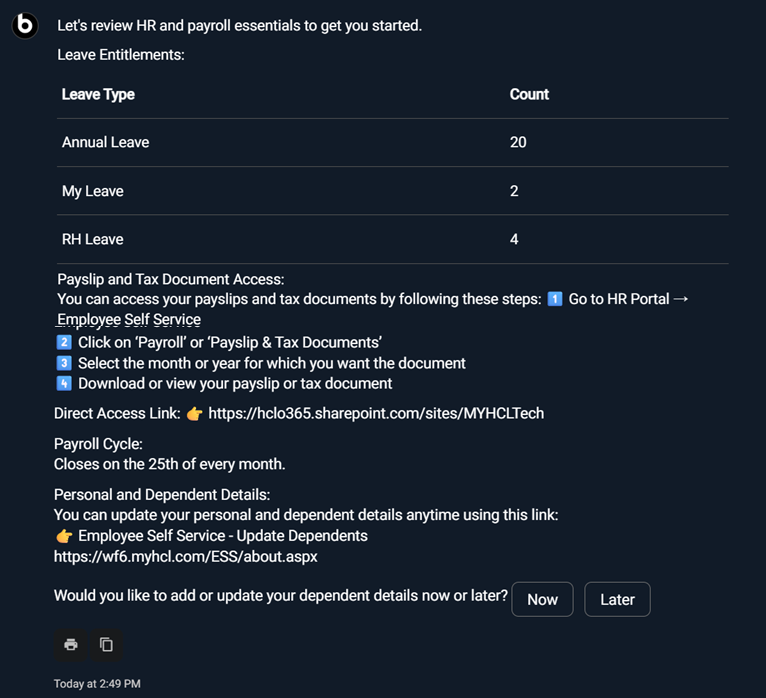Click pointing hand emoji beside Update Dependents
The width and height of the screenshot is (766, 698).
pos(65,536)
